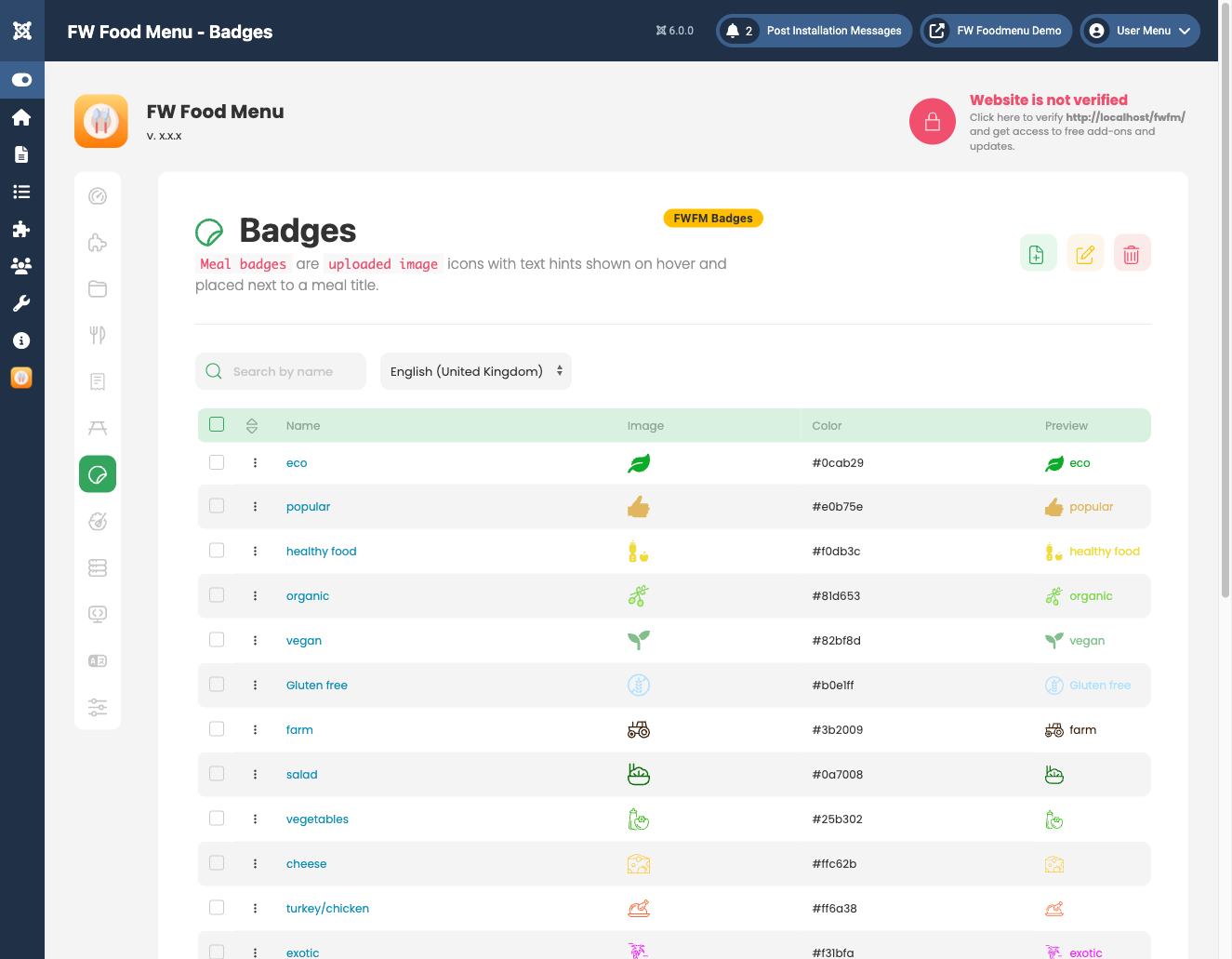Open the translation A-文 panel
Viewport: 1232px width, 959px height.
tap(98, 660)
